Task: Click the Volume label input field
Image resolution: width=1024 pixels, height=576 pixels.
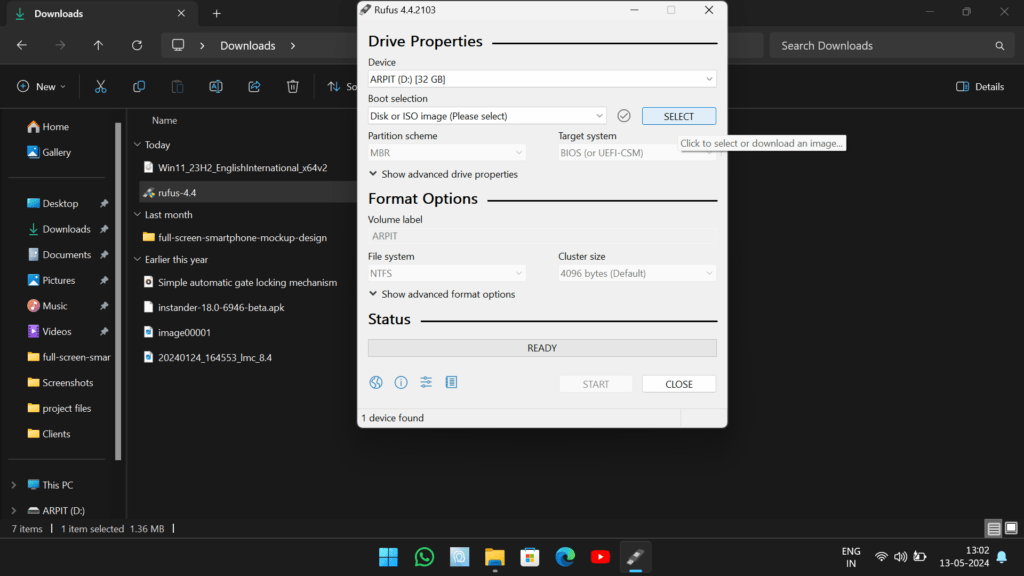Action: pos(542,236)
